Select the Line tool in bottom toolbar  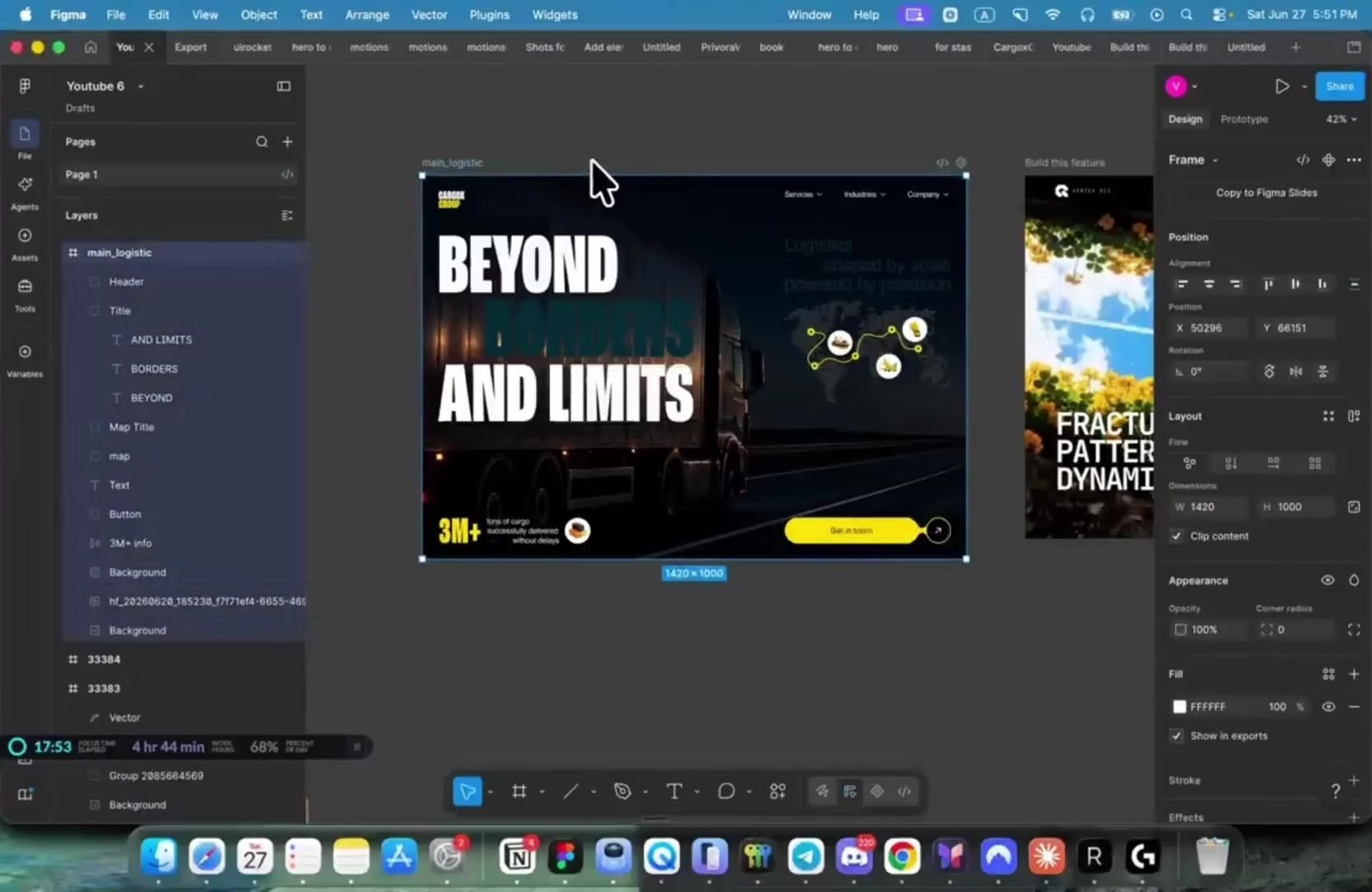click(x=570, y=791)
